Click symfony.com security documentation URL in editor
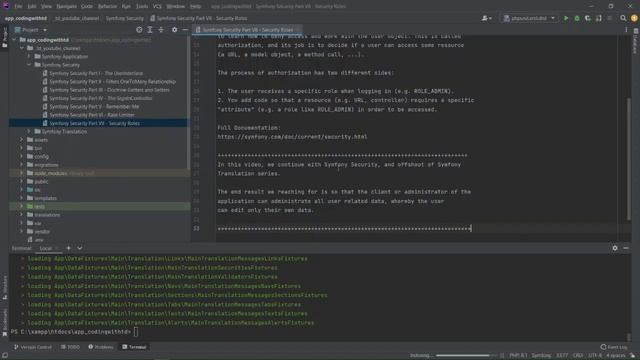 [x=292, y=137]
